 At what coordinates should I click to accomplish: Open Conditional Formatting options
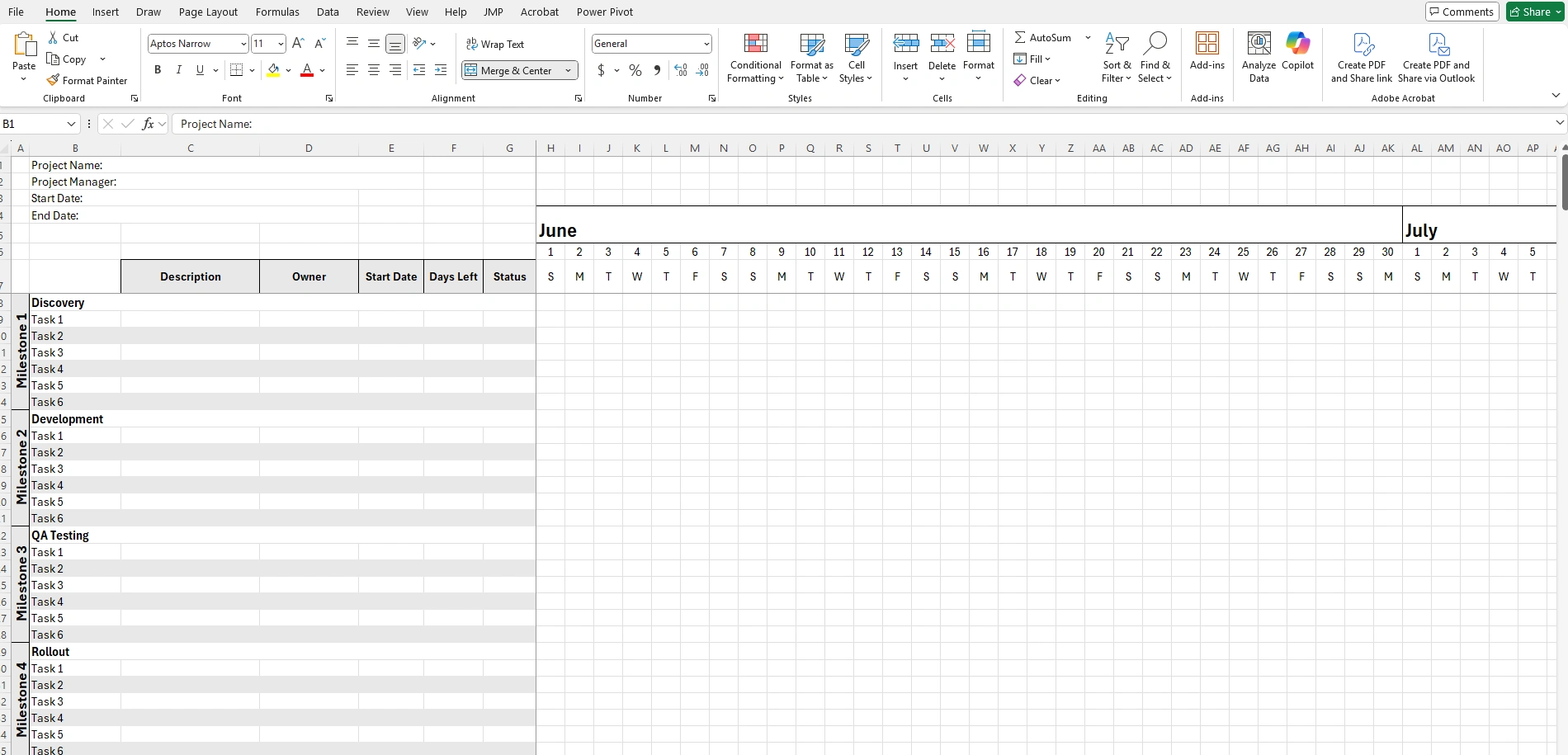pyautogui.click(x=754, y=58)
